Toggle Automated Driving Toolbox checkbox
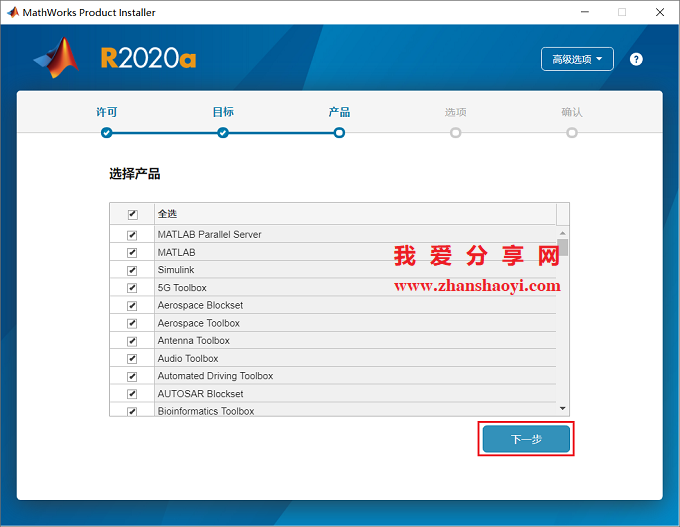This screenshot has width=680, height=527. pyautogui.click(x=132, y=376)
